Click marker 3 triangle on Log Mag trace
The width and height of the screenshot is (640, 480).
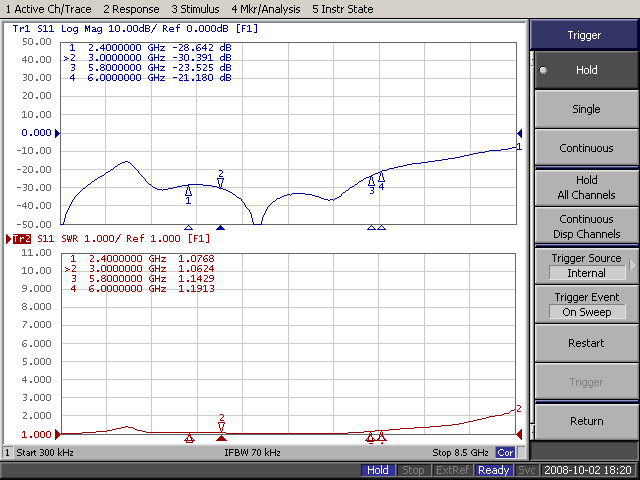pyautogui.click(x=372, y=181)
